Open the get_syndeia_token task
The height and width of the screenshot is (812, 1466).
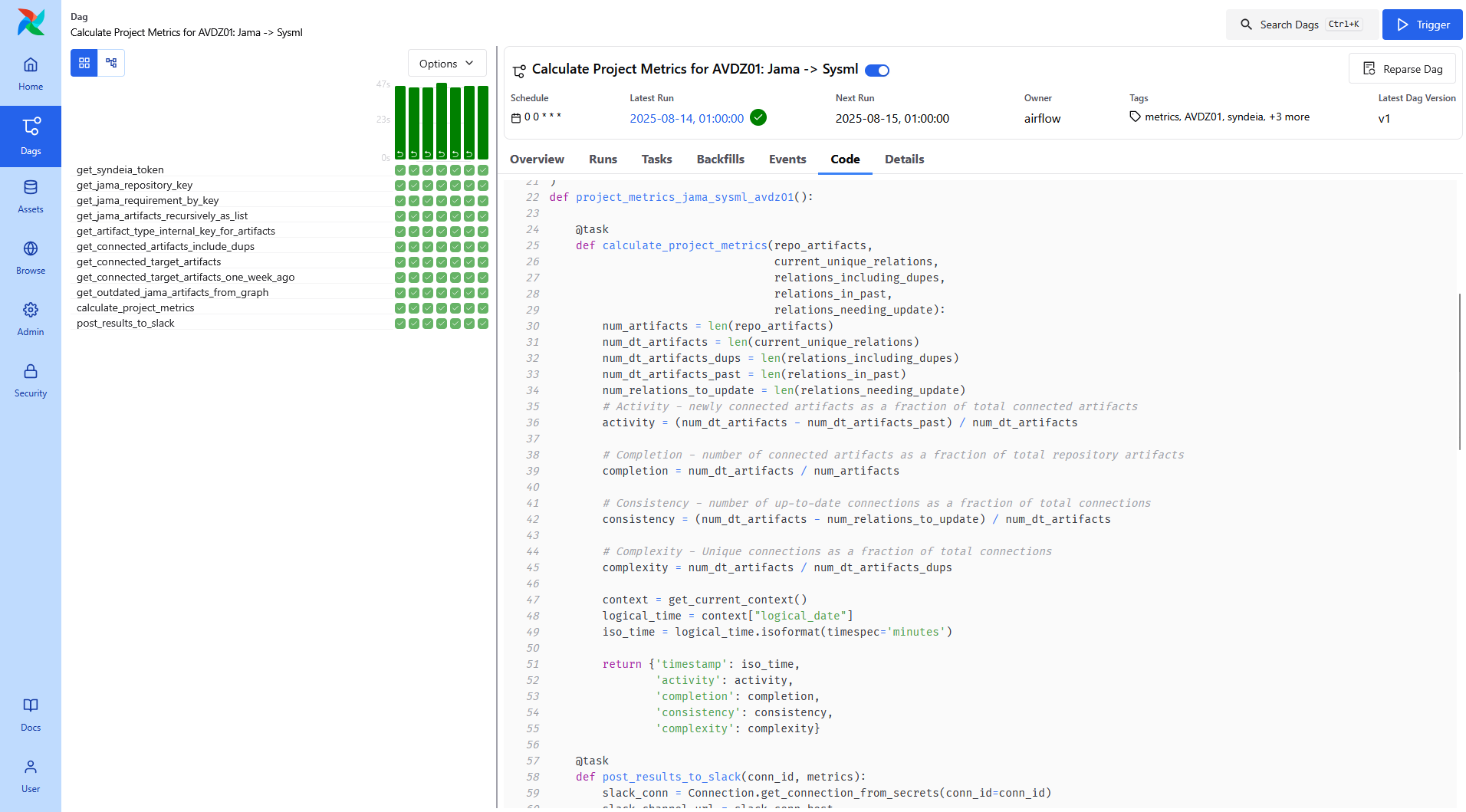pos(120,170)
